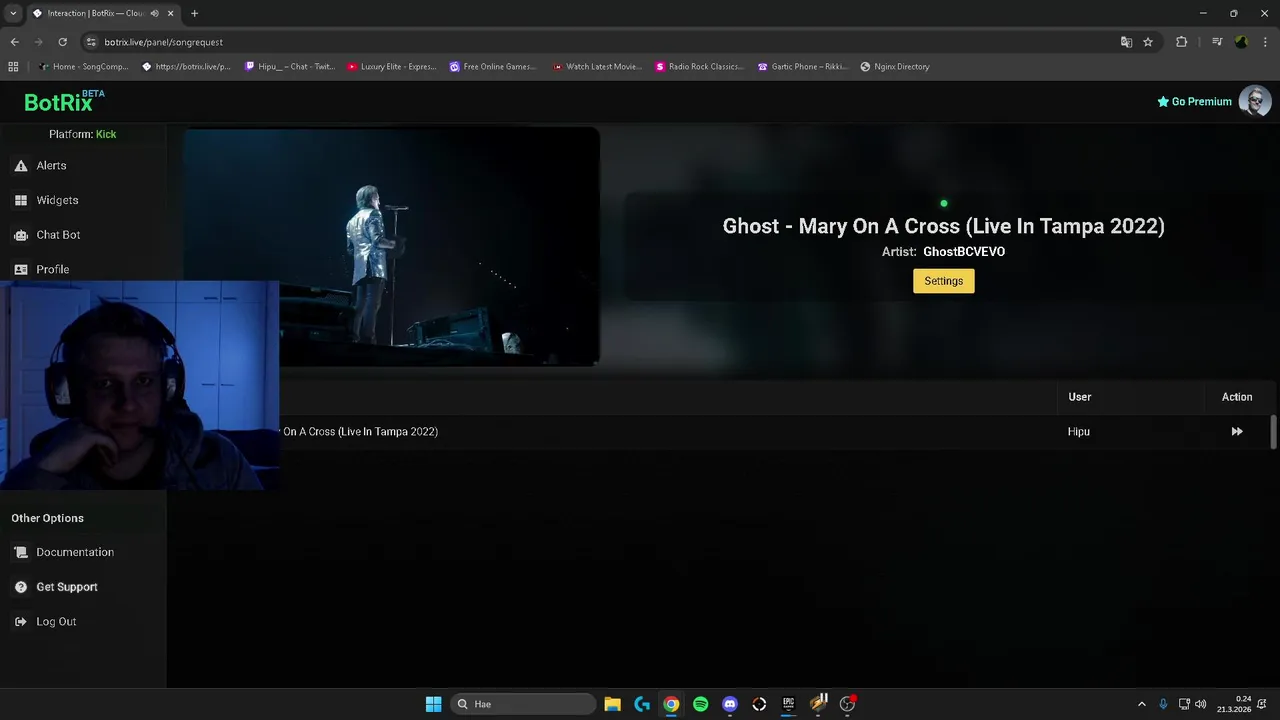Viewport: 1280px width, 720px height.
Task: Click the Profile card icon
Action: 21,269
